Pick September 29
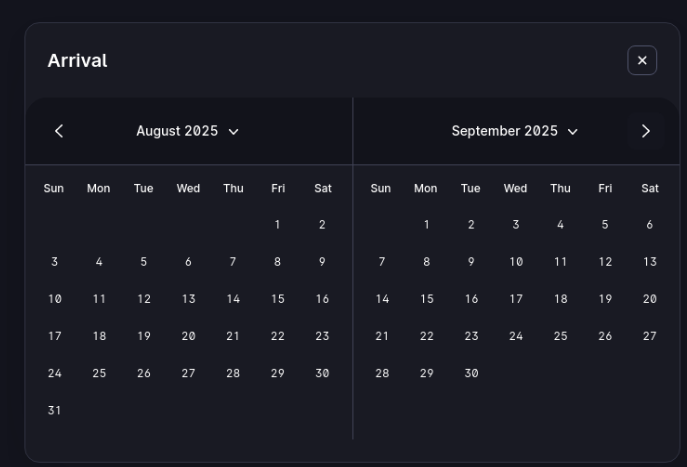The width and height of the screenshot is (687, 467). [x=426, y=374]
